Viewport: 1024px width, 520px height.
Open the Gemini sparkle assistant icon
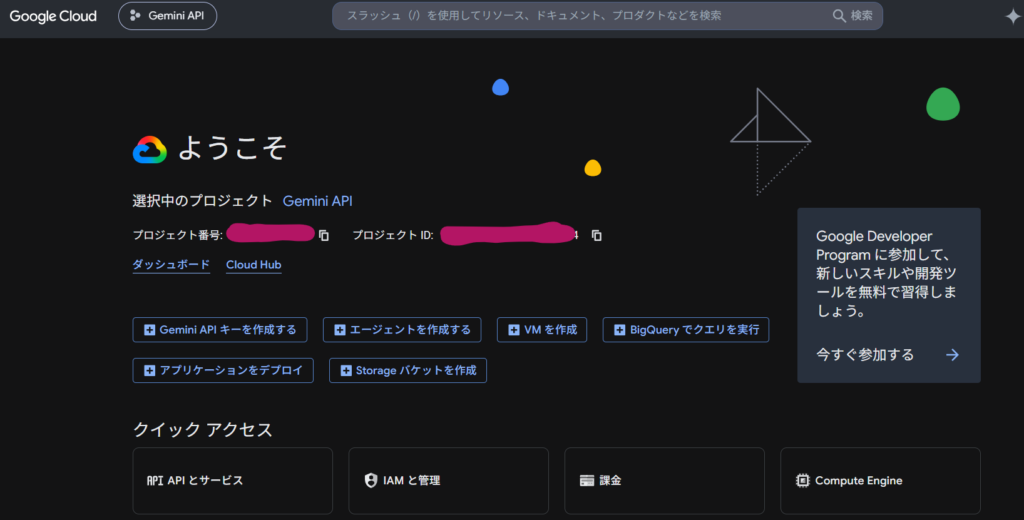click(1012, 16)
